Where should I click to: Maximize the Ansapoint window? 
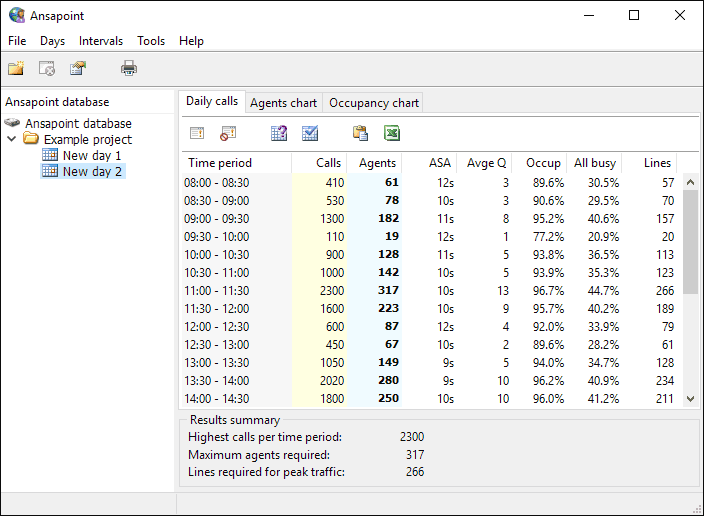[x=634, y=15]
